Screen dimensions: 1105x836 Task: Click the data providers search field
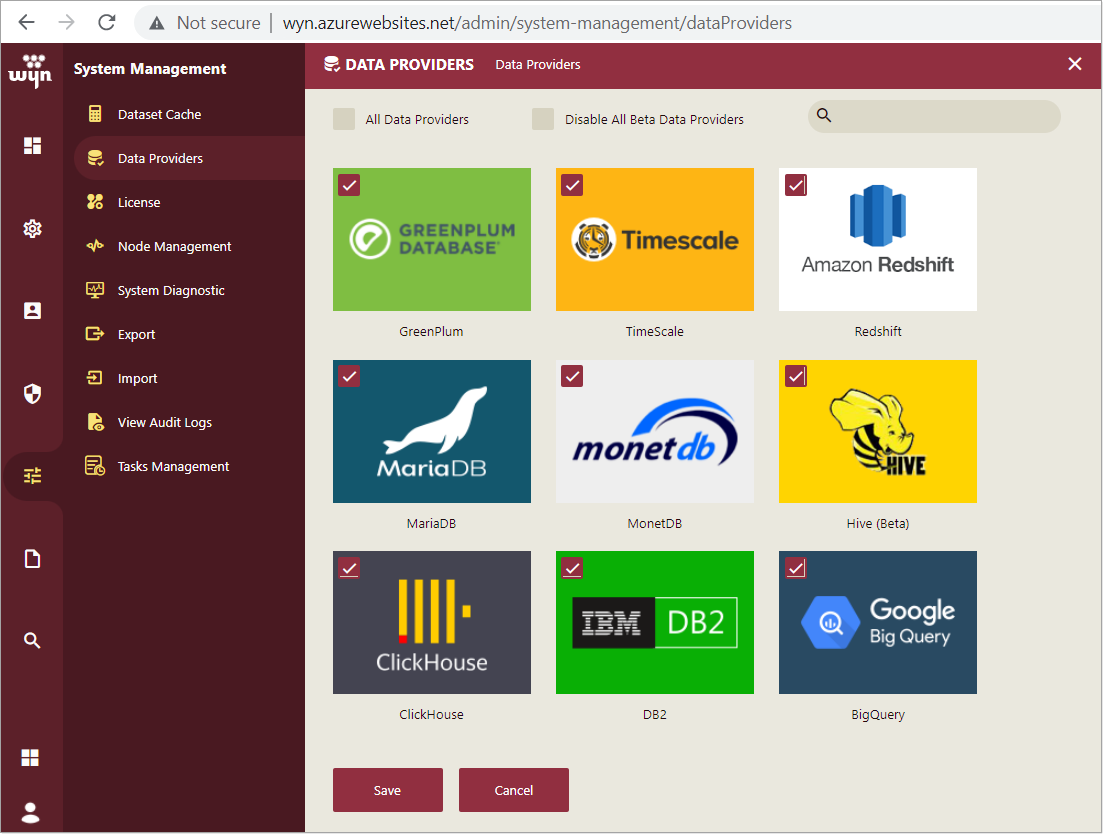click(x=945, y=116)
